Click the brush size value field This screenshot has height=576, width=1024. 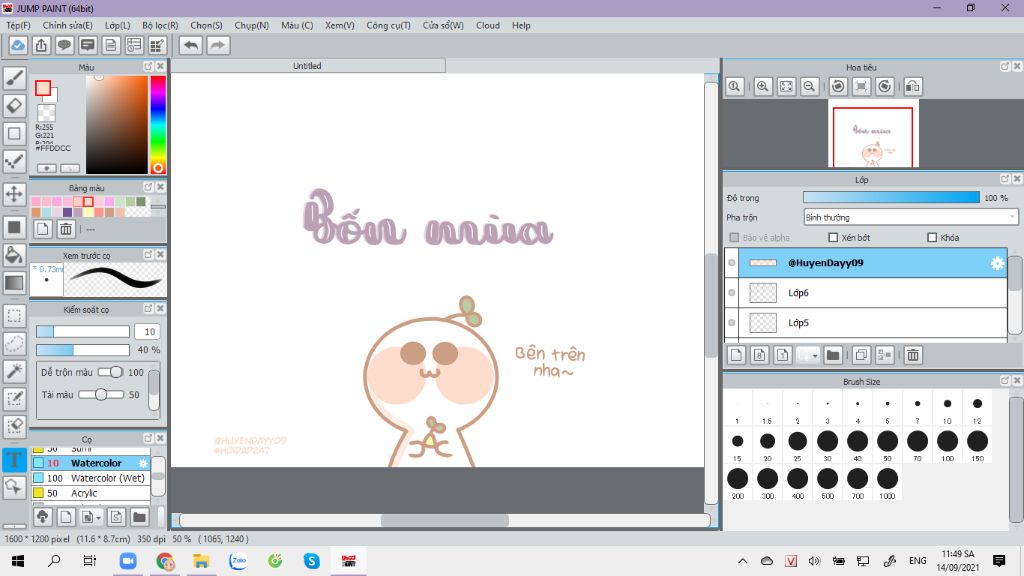pyautogui.click(x=148, y=332)
